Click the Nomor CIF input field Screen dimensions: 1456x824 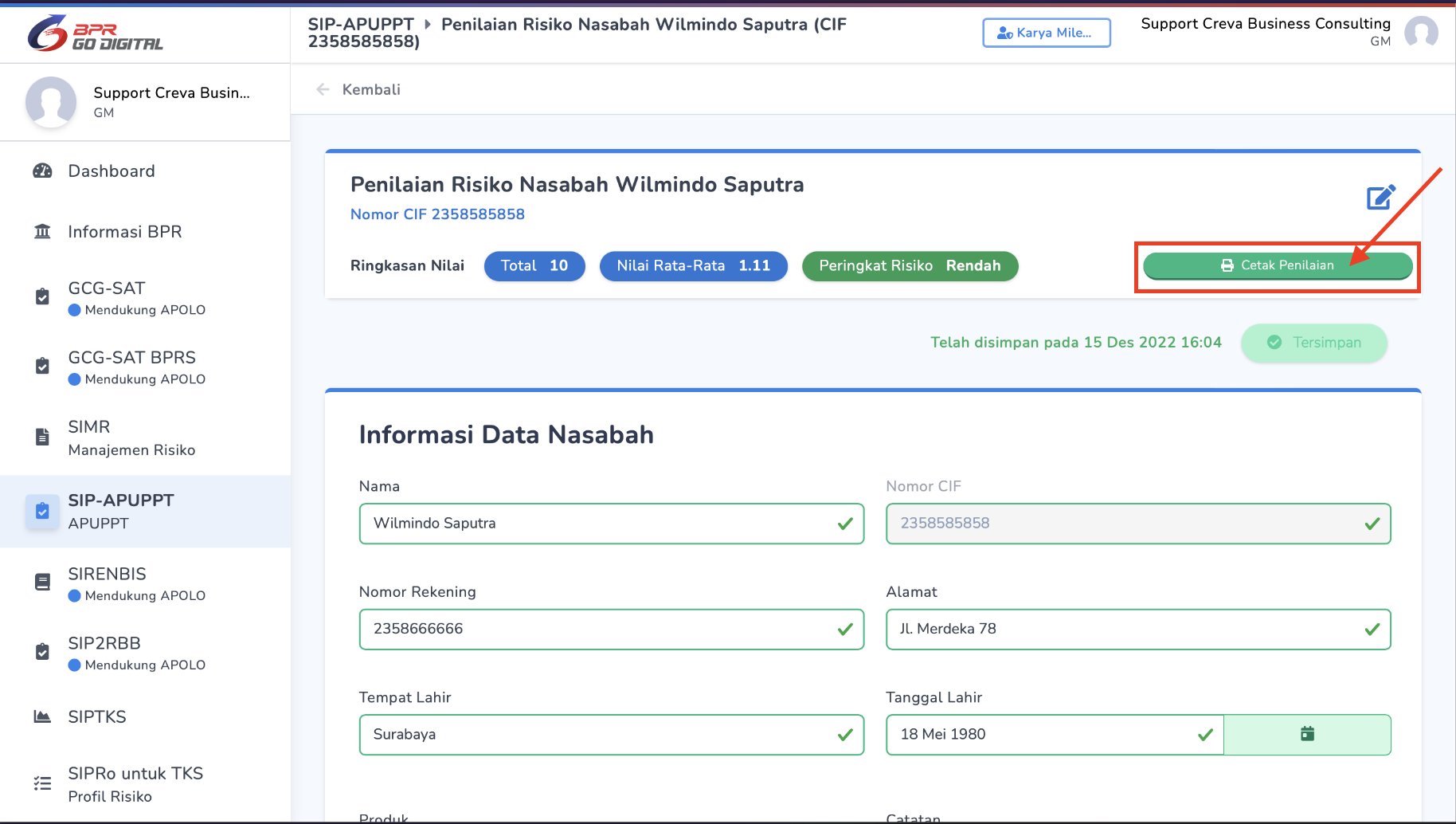[x=1138, y=524]
